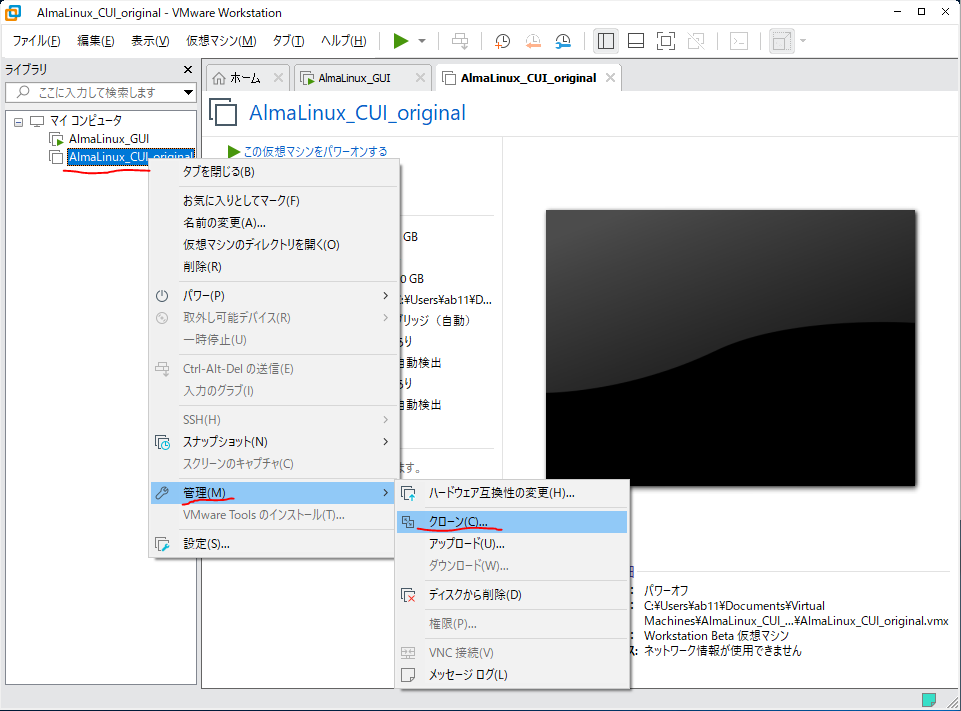The width and height of the screenshot is (961, 711).
Task: Close the ライブラリ panel
Action: 188,69
